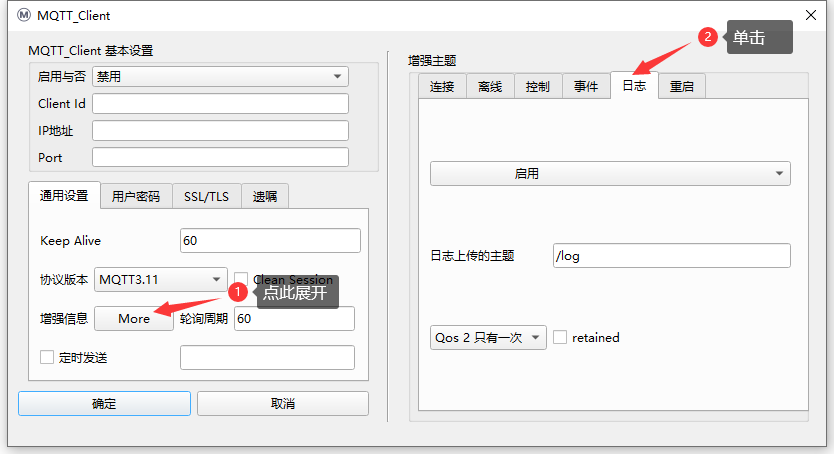Click the 日志上传的主题 label

(x=472, y=256)
